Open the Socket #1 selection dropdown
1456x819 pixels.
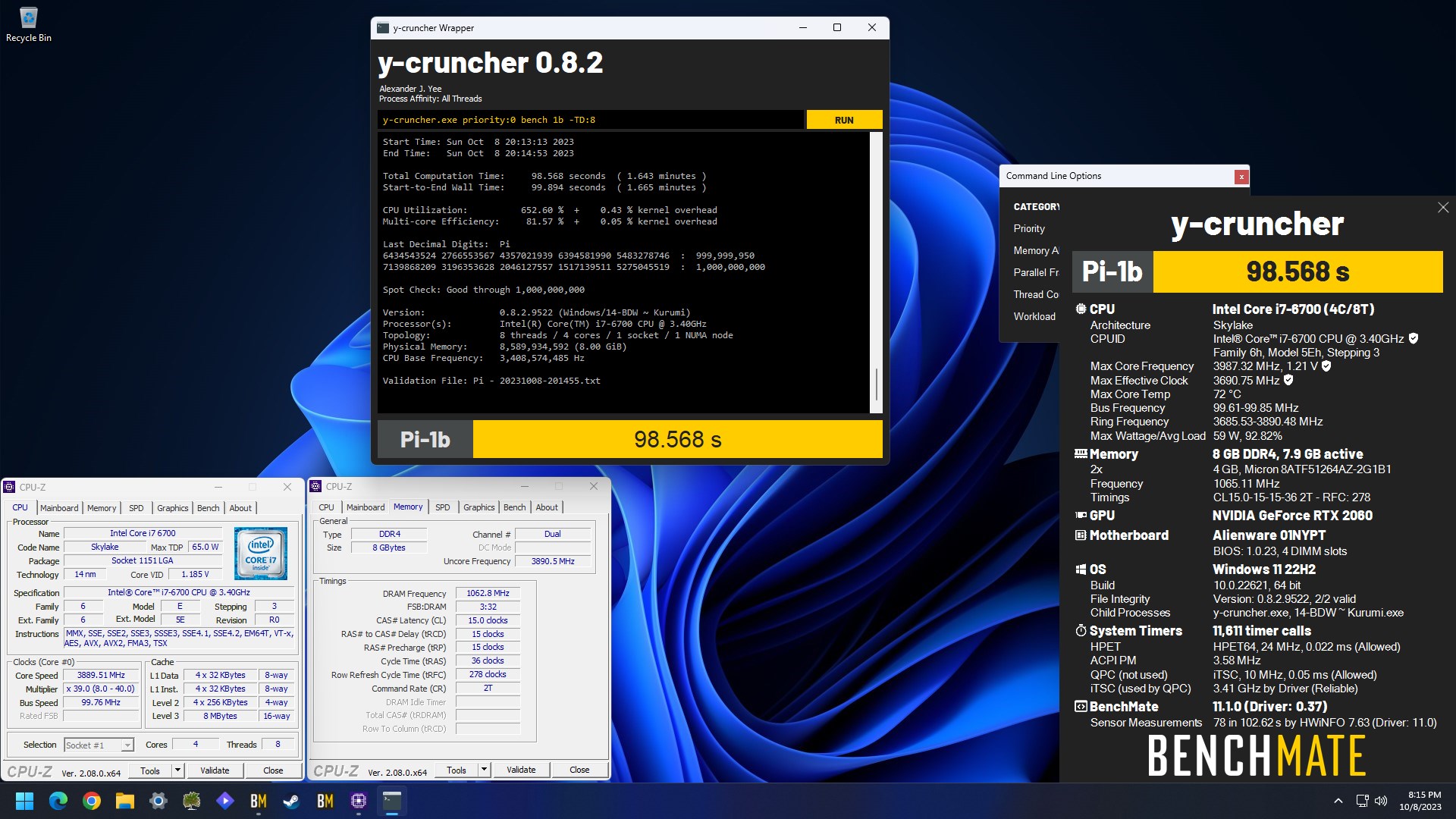99,745
